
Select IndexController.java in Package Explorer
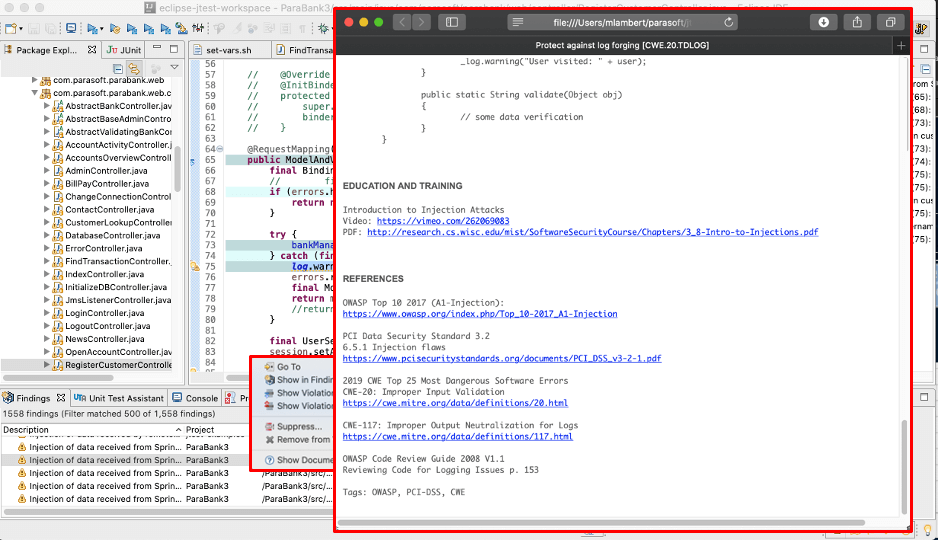(x=105, y=274)
